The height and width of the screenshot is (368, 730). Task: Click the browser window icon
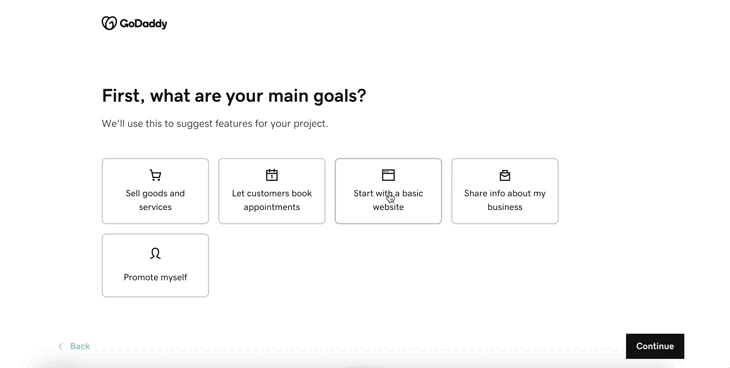(388, 175)
